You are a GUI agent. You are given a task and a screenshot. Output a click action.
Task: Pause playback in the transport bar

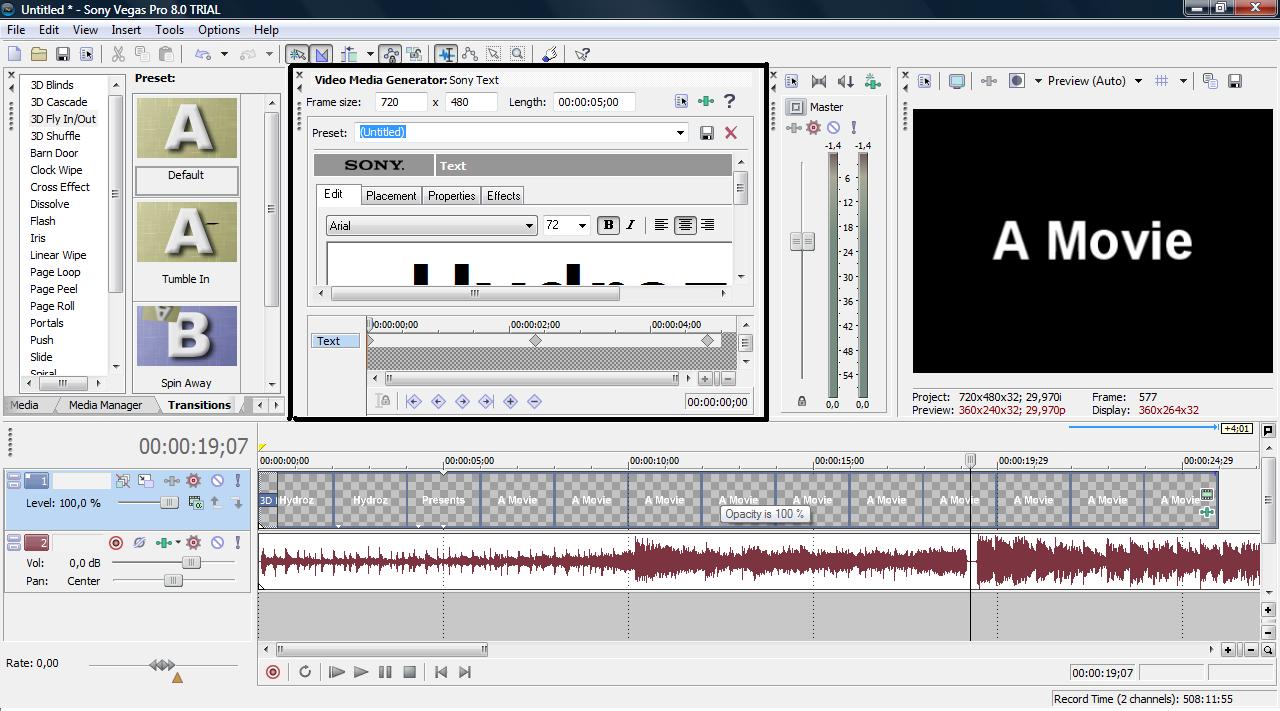click(x=385, y=672)
